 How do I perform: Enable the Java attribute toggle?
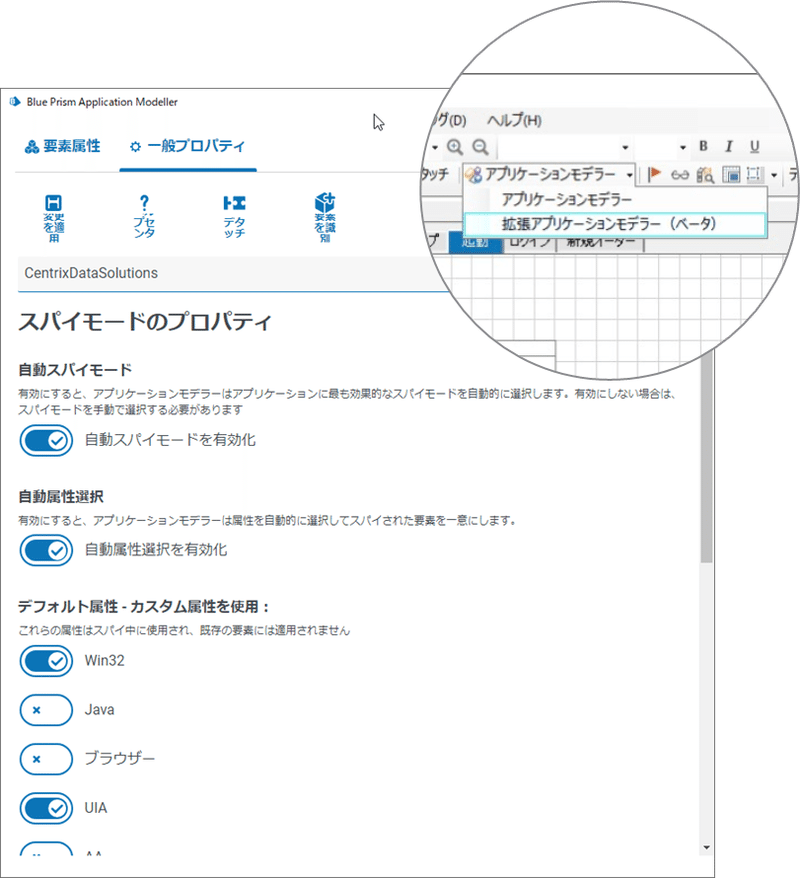click(x=44, y=710)
